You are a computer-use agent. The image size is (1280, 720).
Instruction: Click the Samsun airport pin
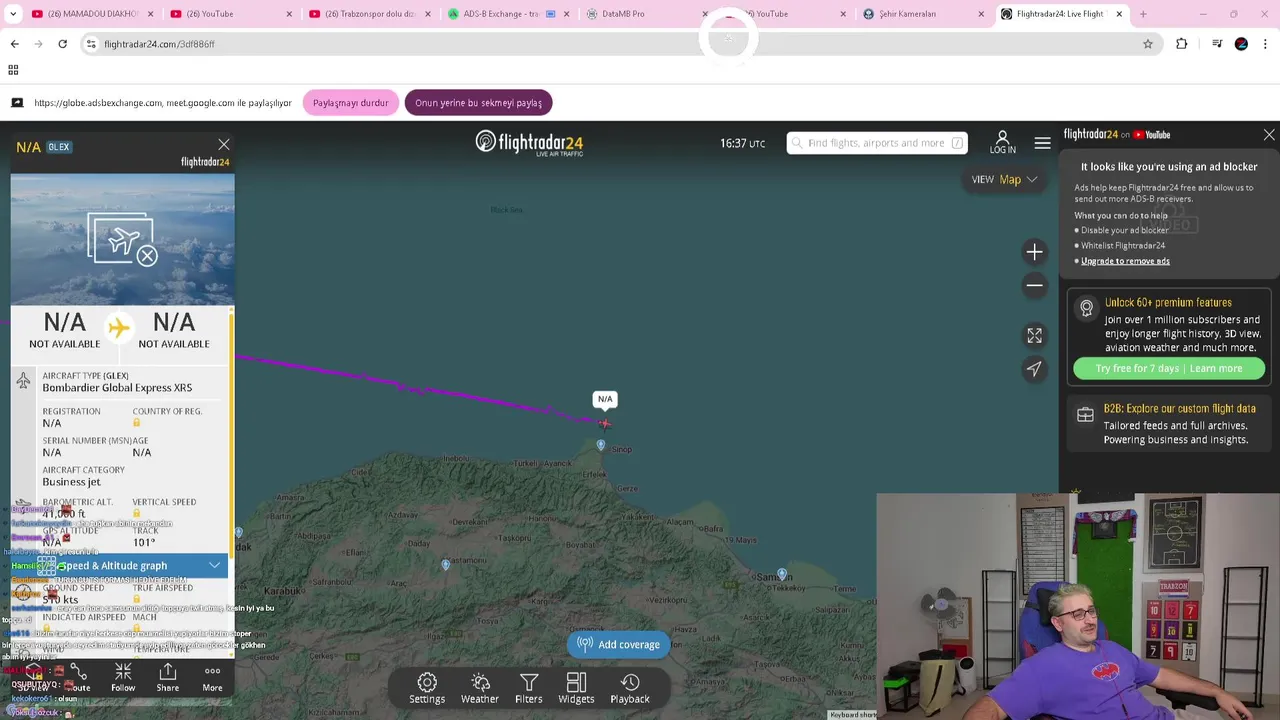pos(782,574)
